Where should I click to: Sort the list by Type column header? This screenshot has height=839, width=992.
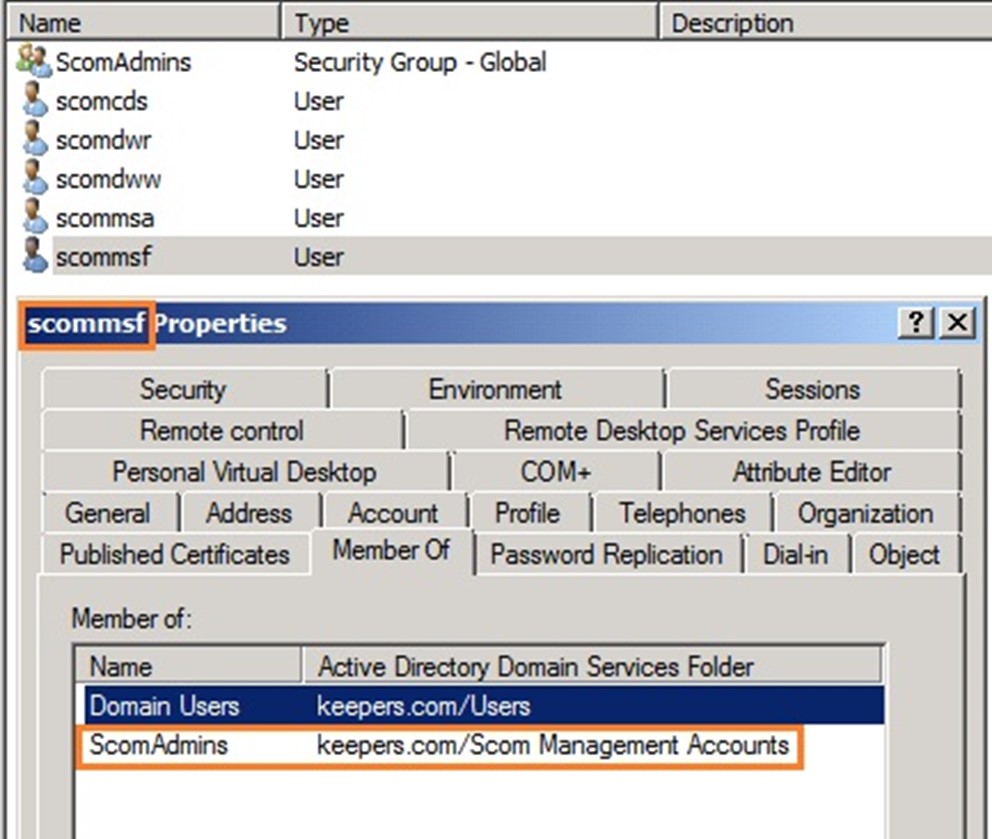coord(470,23)
